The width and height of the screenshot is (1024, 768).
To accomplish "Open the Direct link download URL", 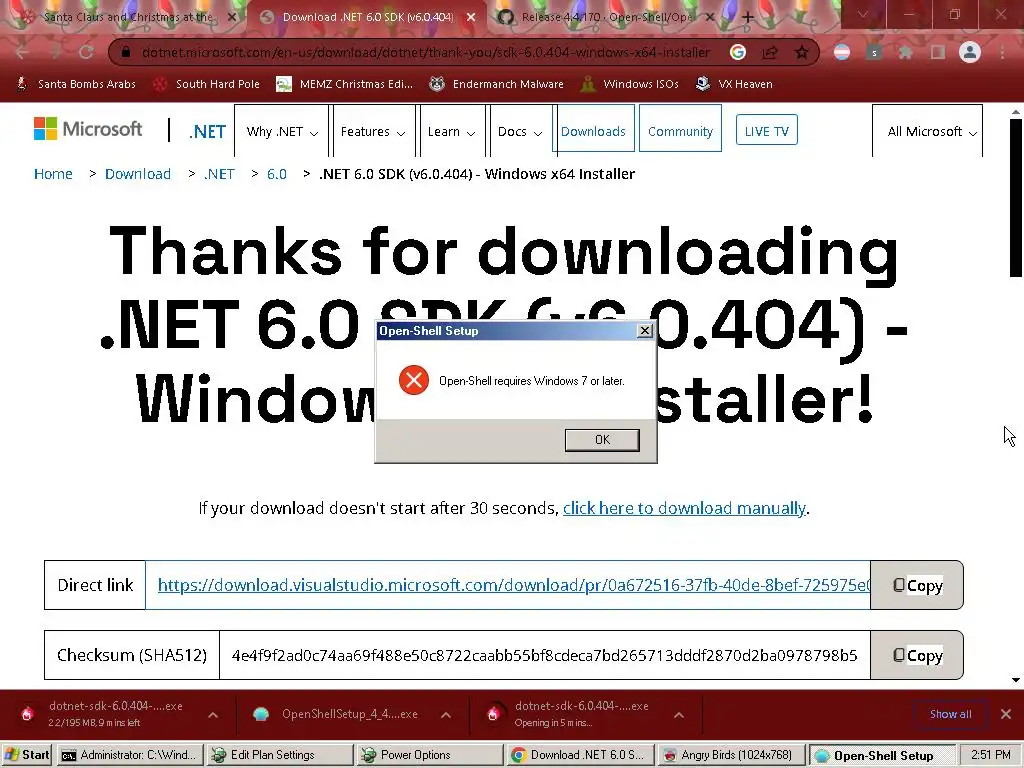I will 513,585.
